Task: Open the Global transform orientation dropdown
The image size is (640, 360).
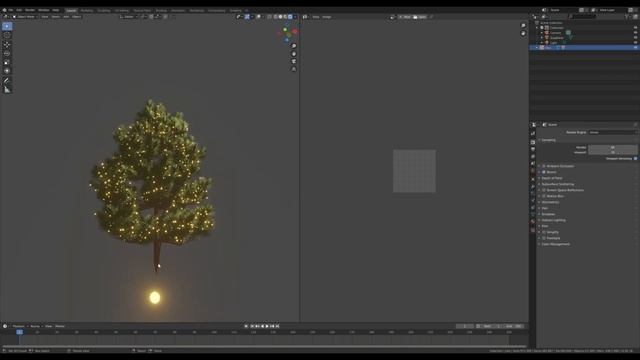Action: coord(128,17)
